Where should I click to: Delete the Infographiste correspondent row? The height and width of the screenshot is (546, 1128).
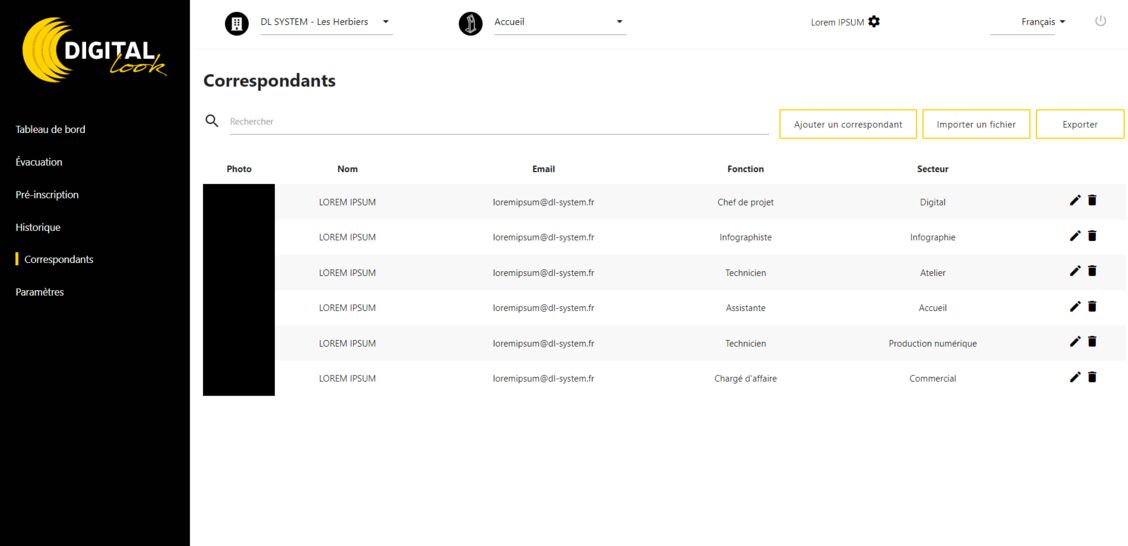tap(1092, 236)
